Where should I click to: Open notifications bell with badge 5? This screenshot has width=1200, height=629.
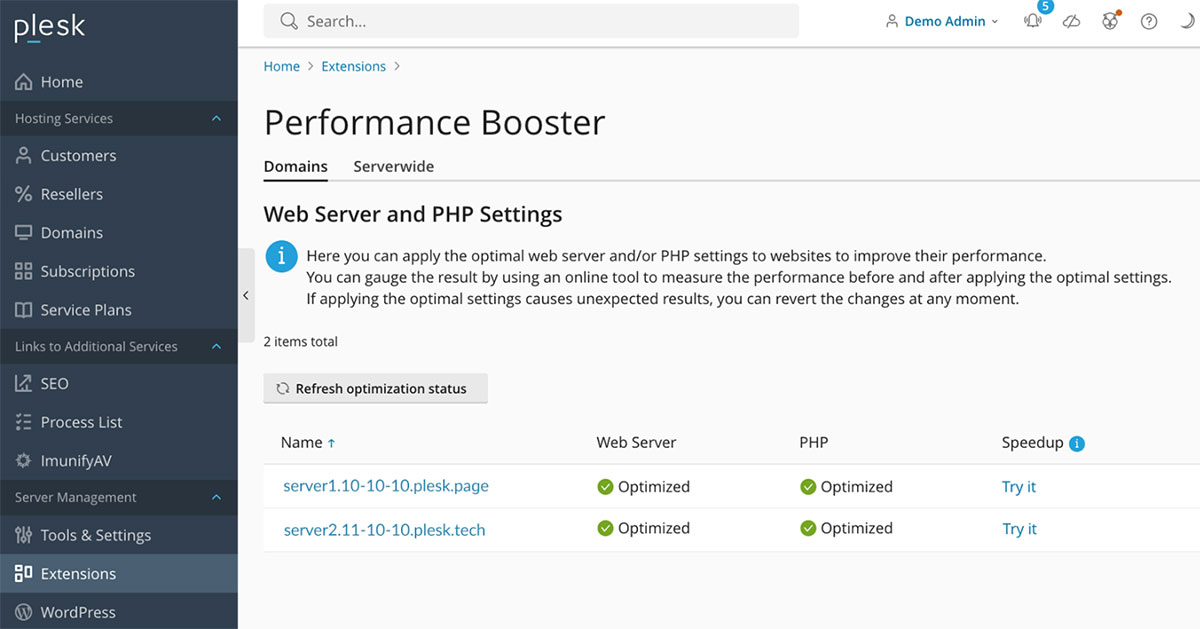click(1033, 21)
